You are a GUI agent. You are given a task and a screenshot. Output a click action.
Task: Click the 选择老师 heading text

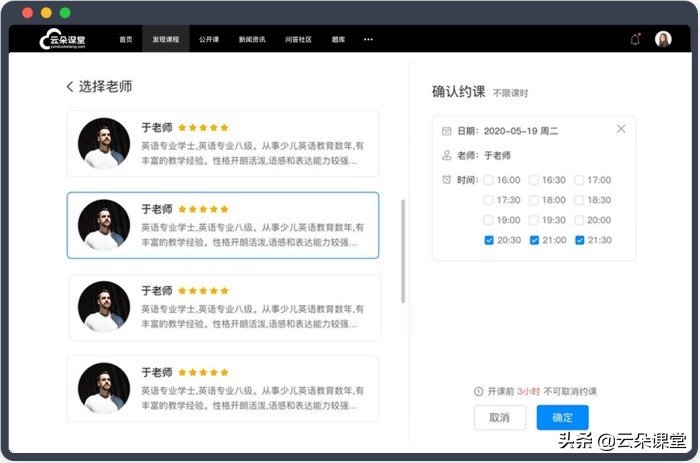(105, 87)
